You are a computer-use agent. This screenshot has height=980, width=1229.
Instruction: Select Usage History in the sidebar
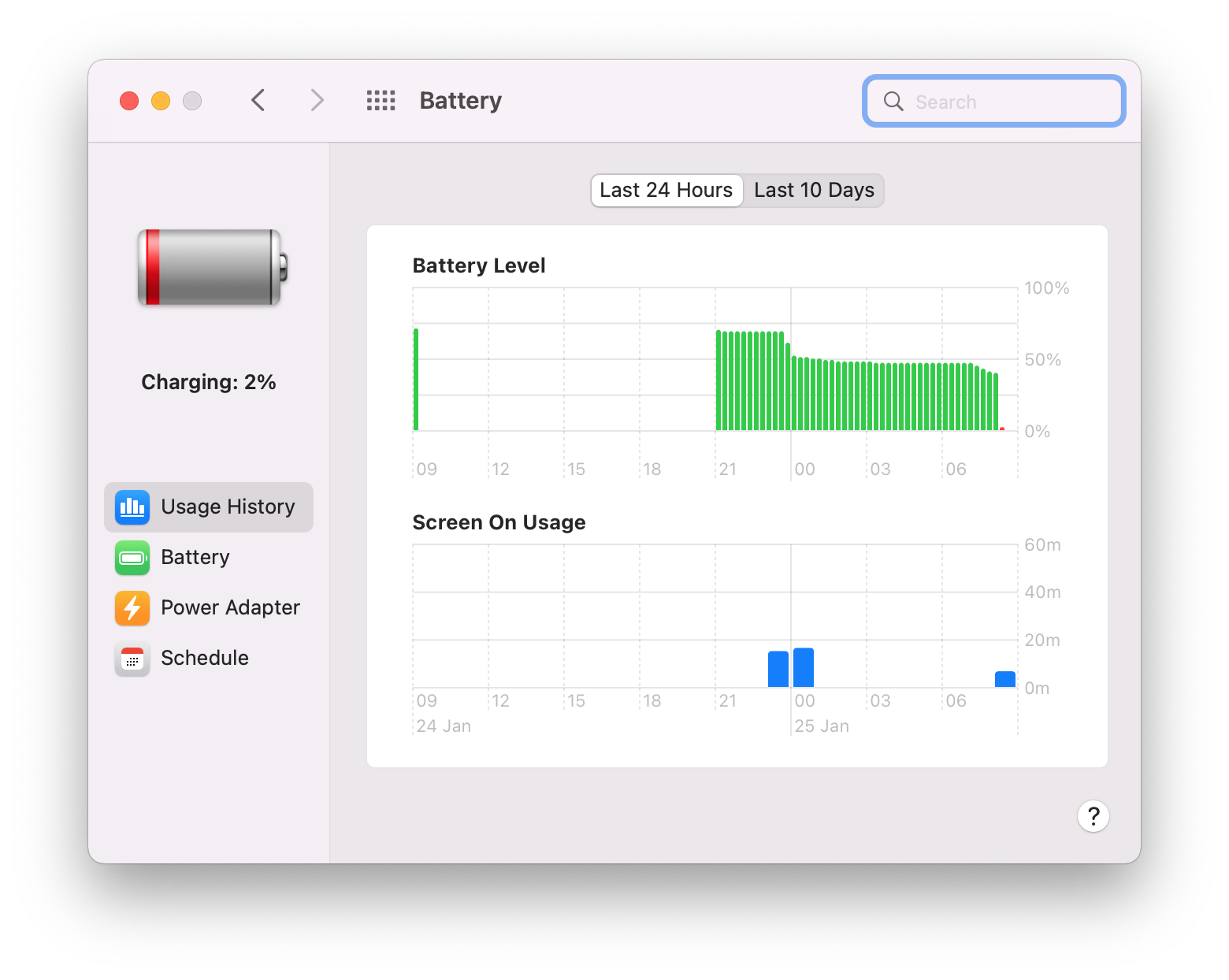tap(228, 507)
